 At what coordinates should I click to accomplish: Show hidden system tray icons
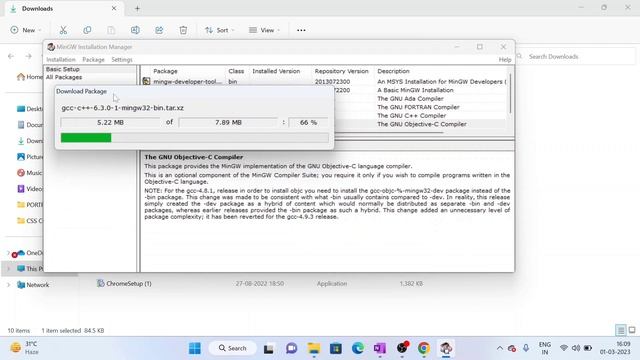pyautogui.click(x=500, y=348)
